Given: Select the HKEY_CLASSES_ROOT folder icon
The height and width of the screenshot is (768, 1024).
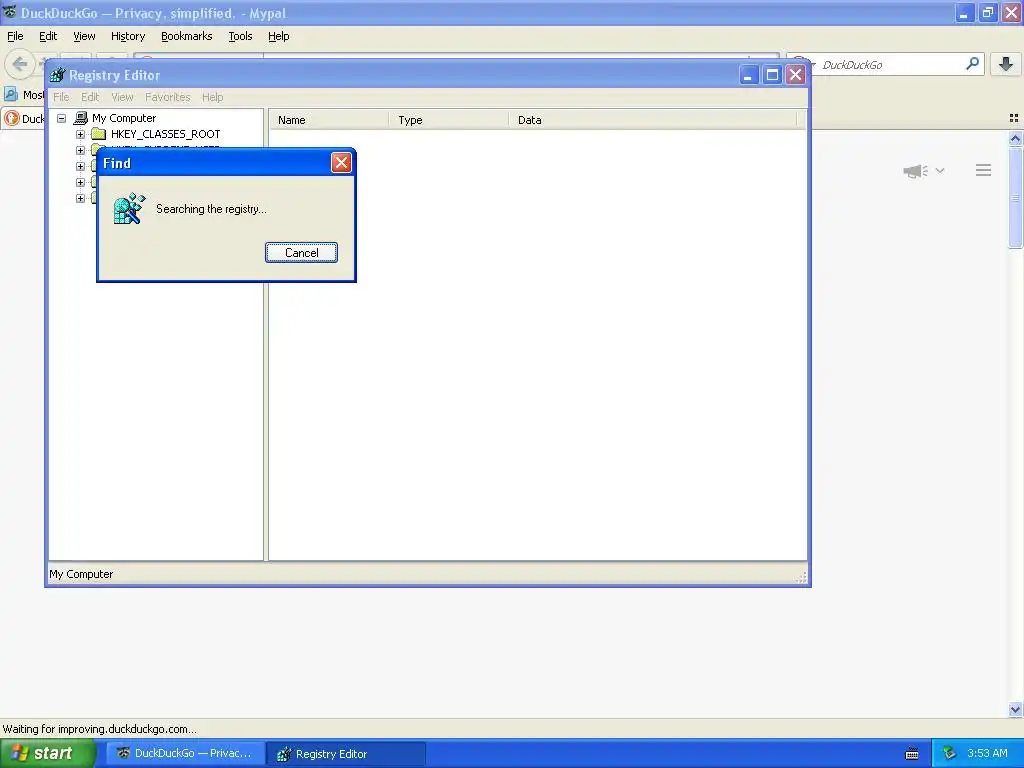Looking at the screenshot, I should click(x=99, y=134).
